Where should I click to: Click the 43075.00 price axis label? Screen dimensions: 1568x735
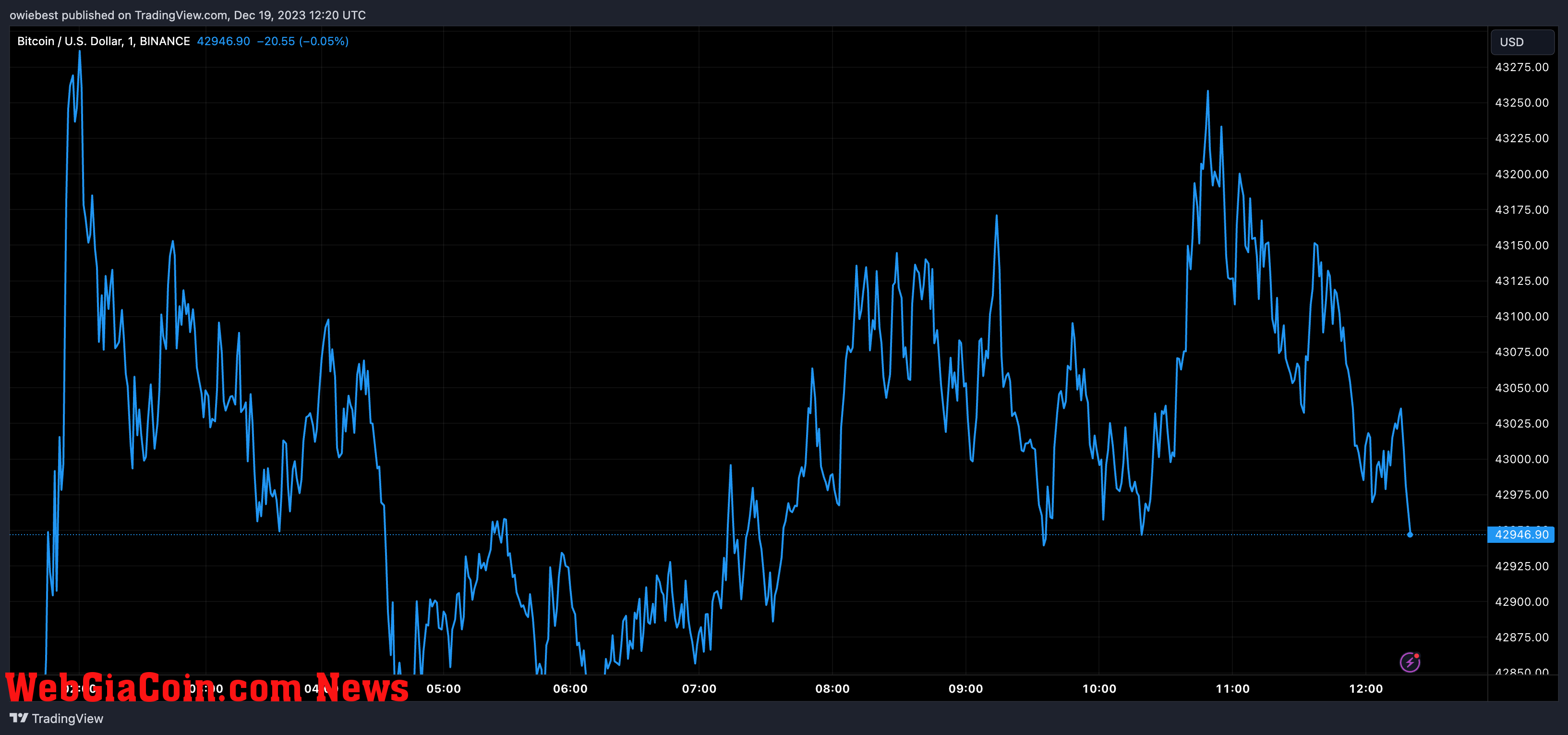(1522, 352)
